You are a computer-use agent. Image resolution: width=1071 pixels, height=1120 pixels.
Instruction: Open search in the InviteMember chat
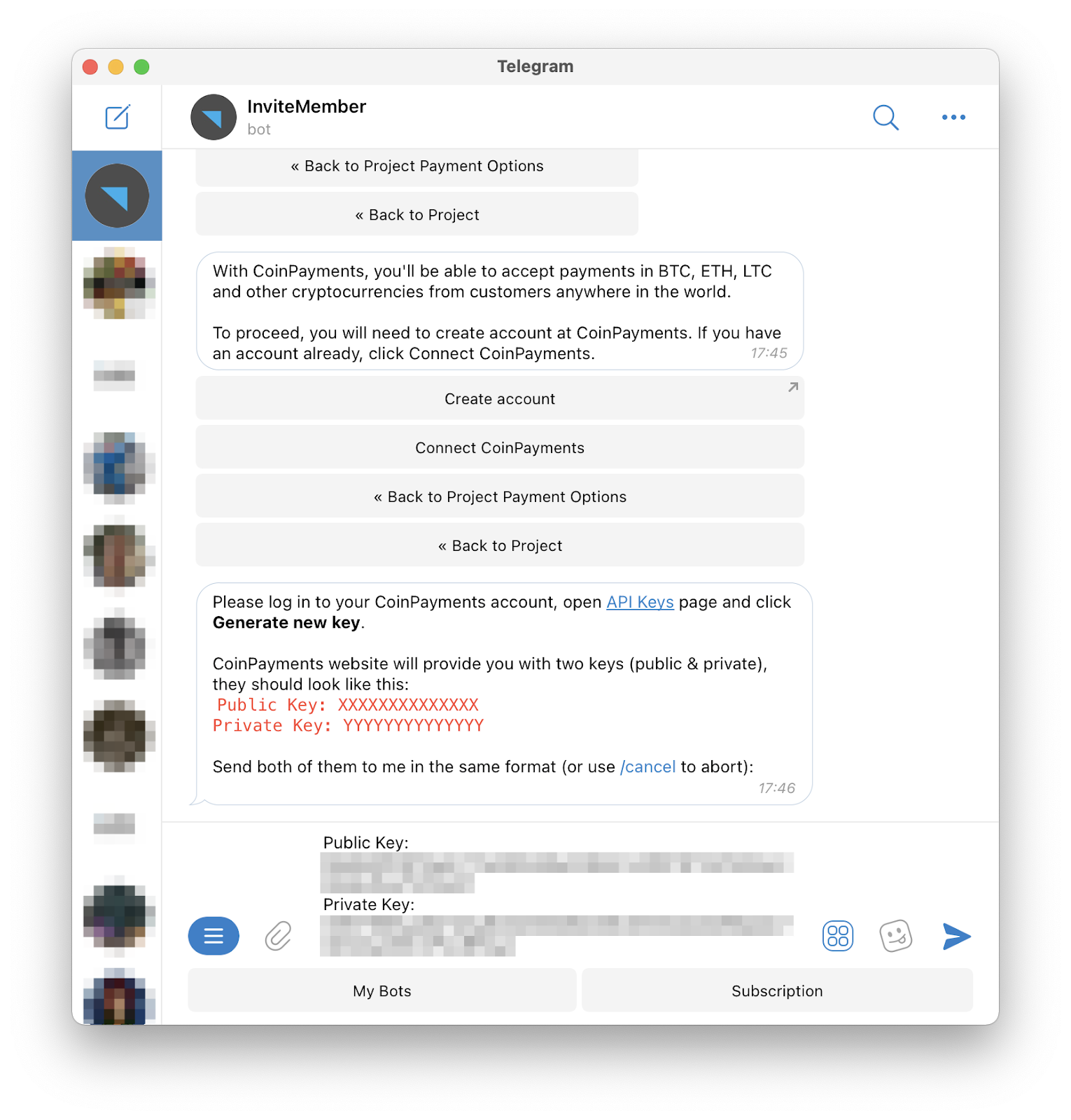pos(885,117)
